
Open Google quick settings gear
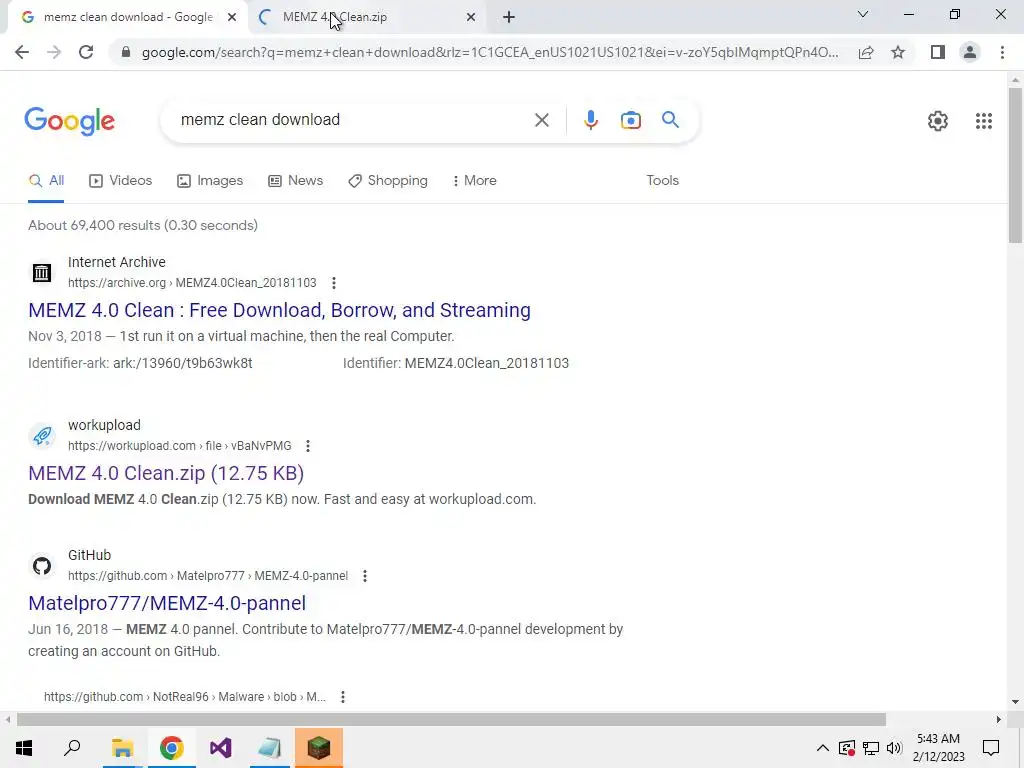pos(938,121)
